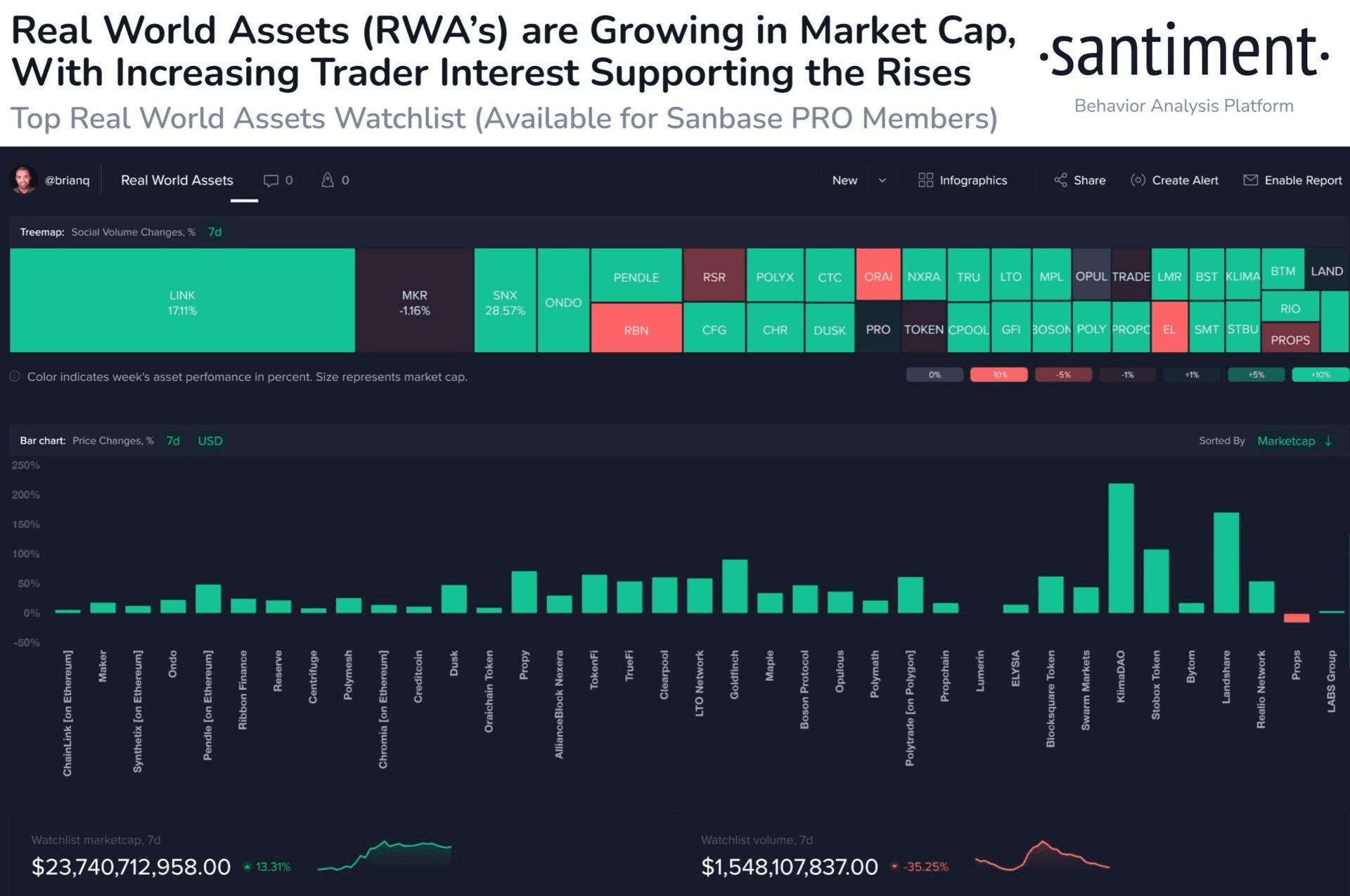Screen dimensions: 1350x896
Task: Select the CFG treemap tile
Action: 714,328
